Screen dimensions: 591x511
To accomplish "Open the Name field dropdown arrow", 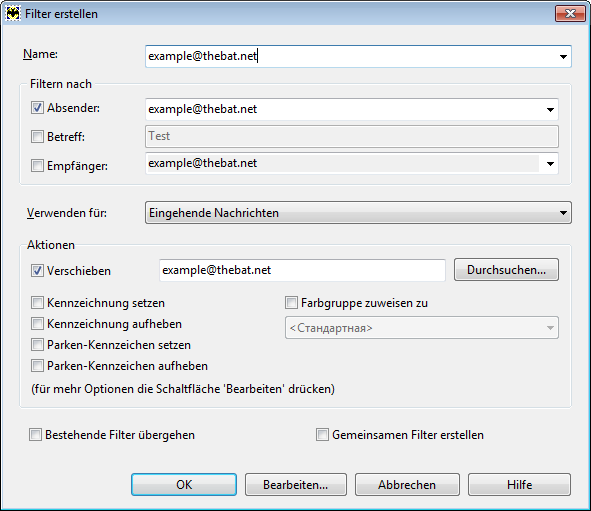I will (563, 57).
